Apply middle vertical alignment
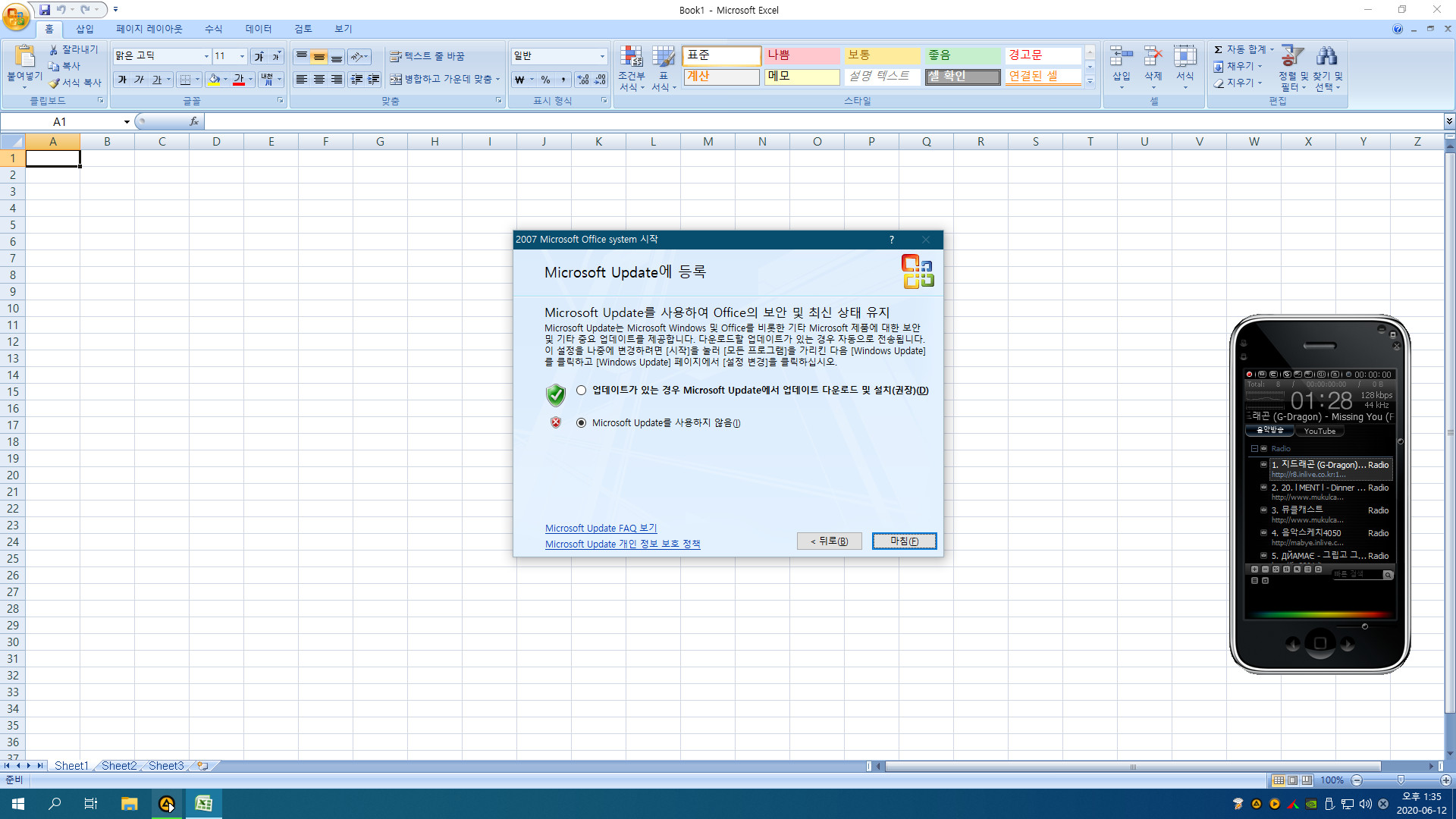 (319, 57)
